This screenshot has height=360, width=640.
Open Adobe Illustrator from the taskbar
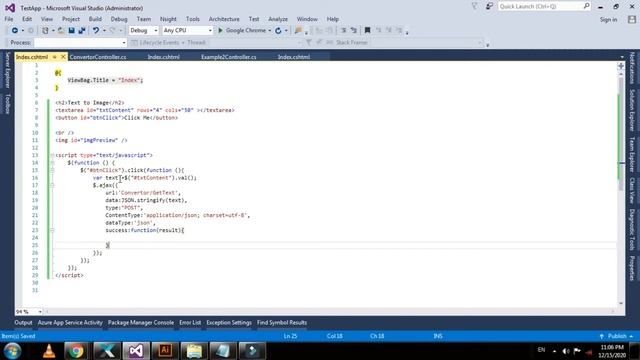165,351
